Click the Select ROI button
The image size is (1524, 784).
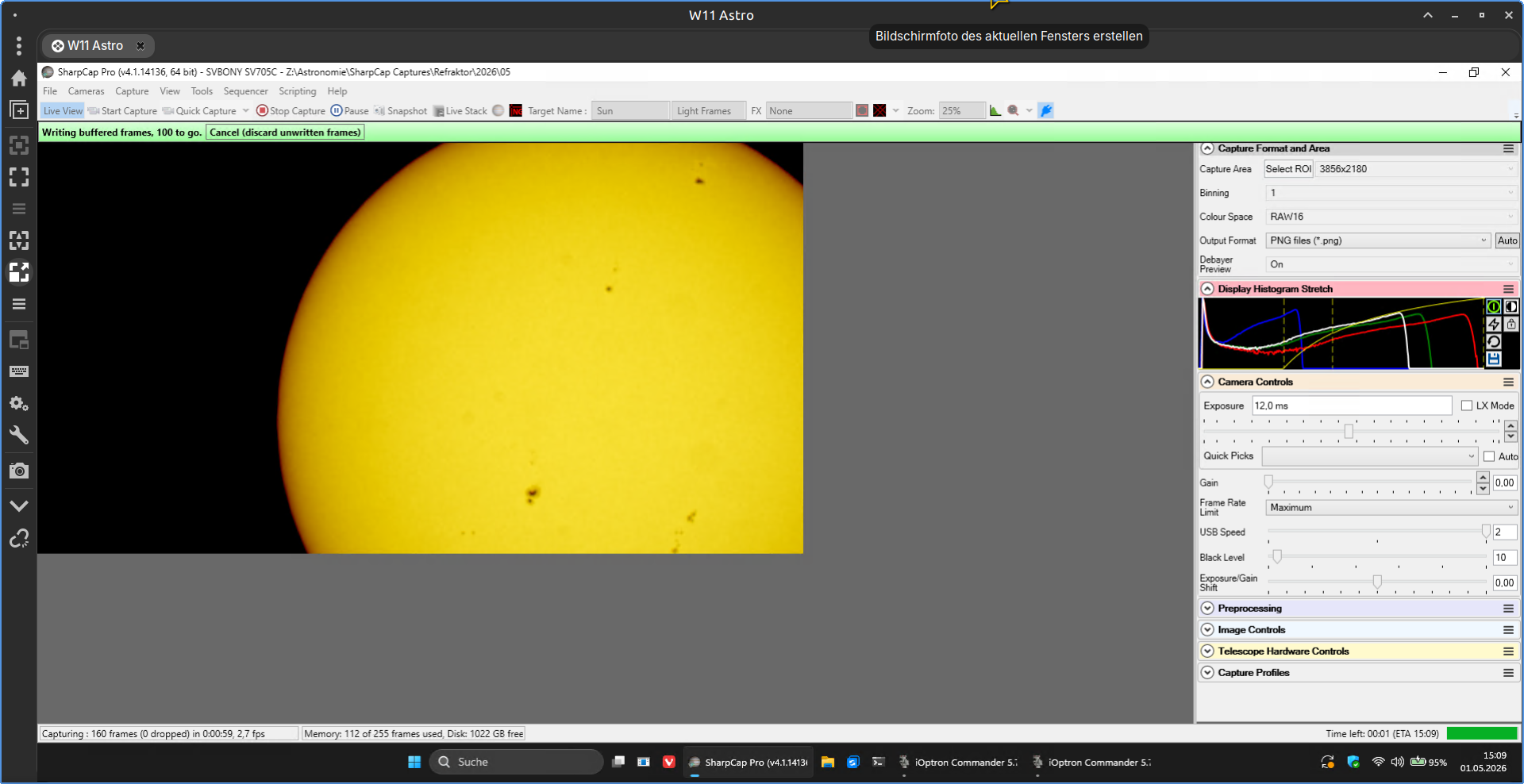tap(1288, 169)
